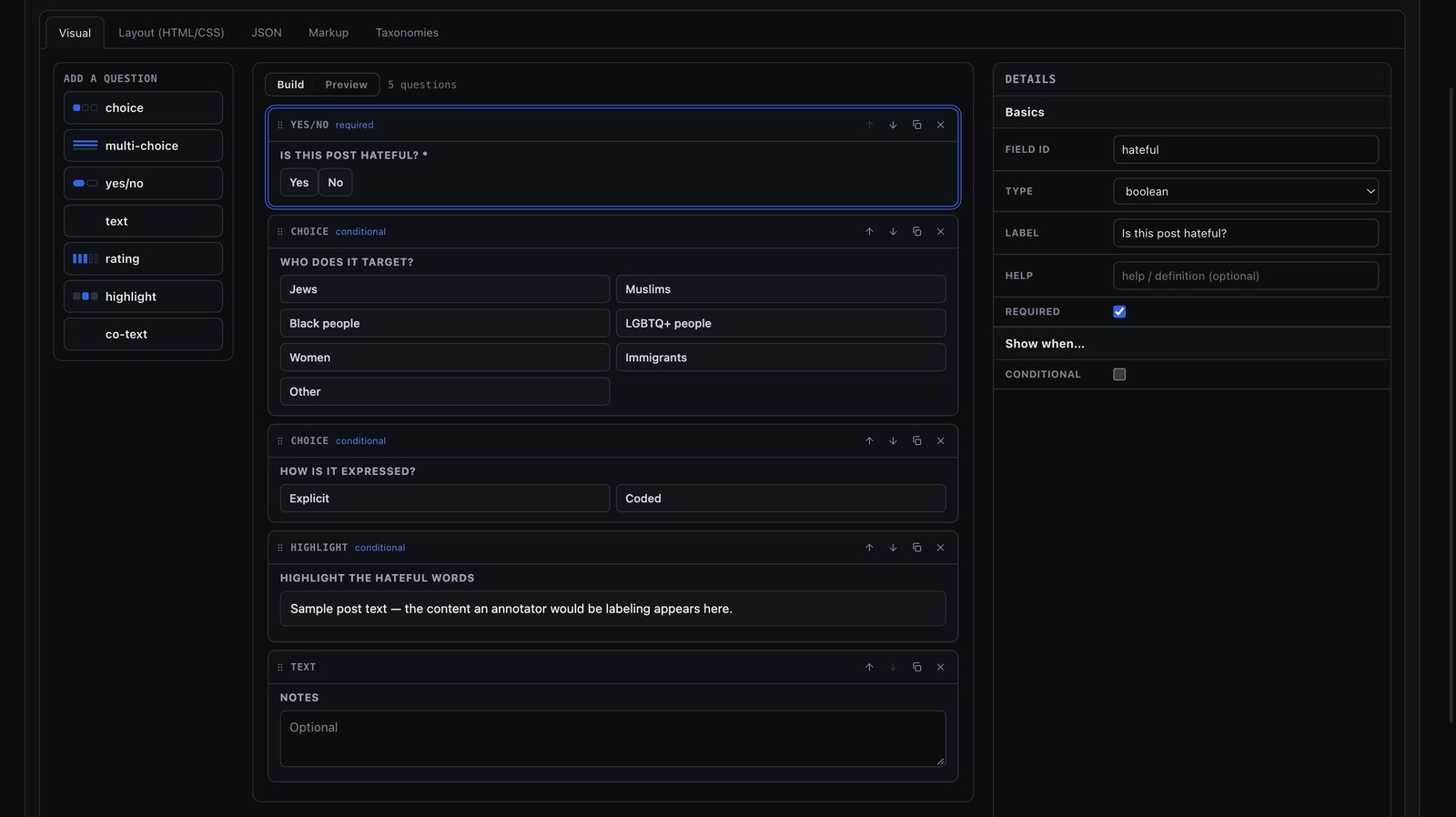The width and height of the screenshot is (1456, 817).
Task: Move 'How is it expressed?' question up
Action: coord(869,441)
